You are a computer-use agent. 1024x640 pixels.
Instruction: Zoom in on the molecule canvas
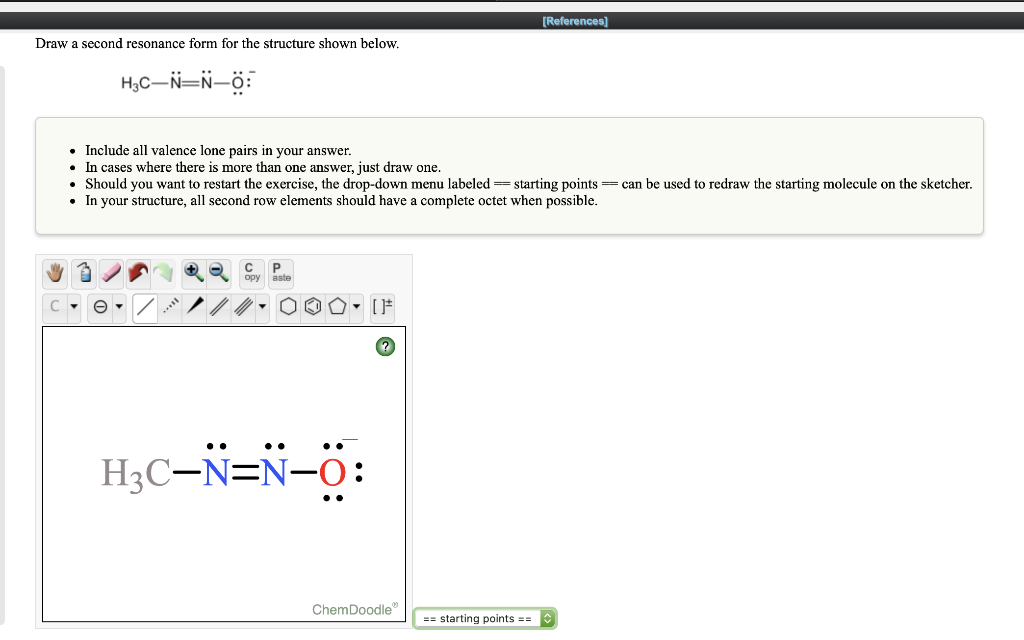(x=193, y=272)
